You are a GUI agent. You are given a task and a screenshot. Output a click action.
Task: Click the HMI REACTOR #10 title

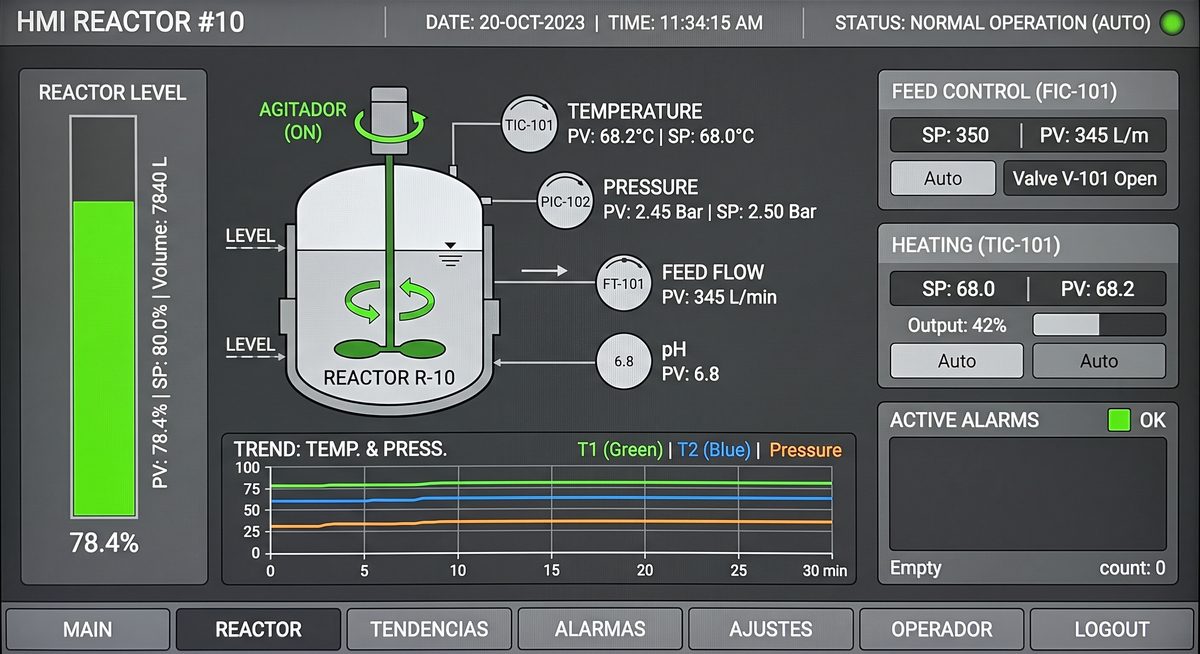click(x=130, y=22)
